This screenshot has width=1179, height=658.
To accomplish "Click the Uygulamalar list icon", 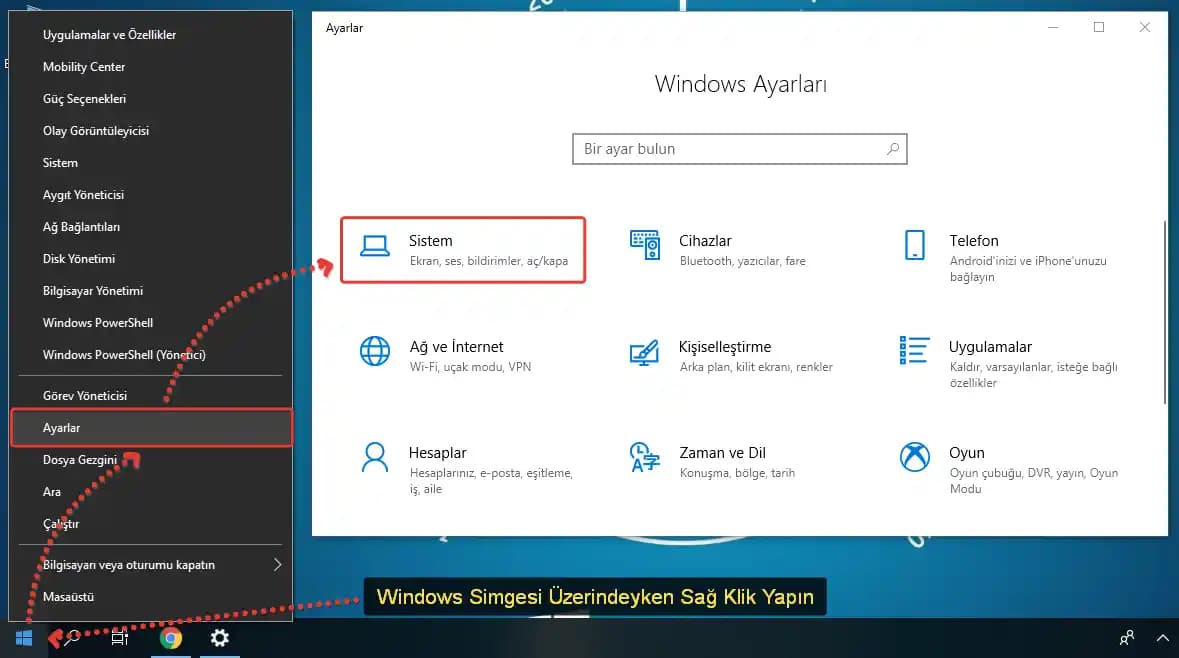I will [913, 351].
